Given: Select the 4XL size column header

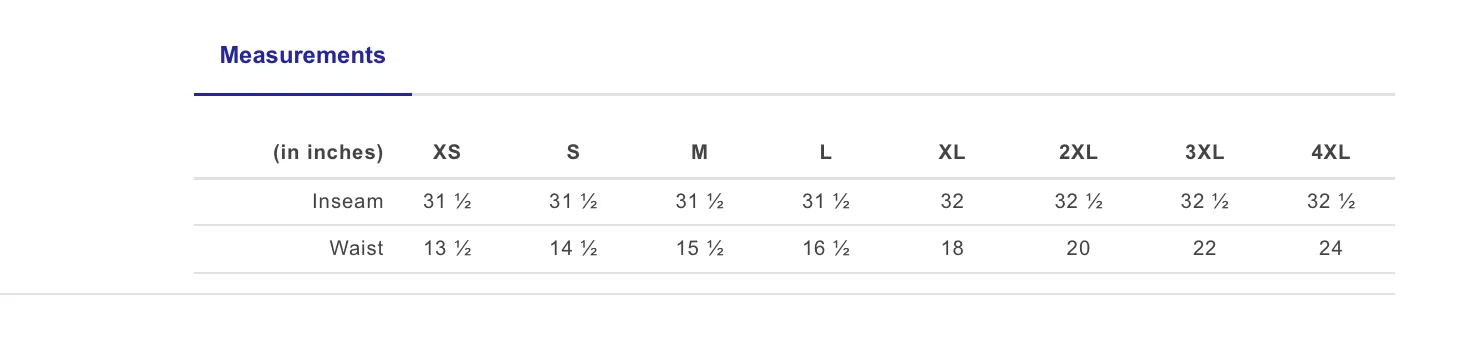Looking at the screenshot, I should coord(1330,153).
